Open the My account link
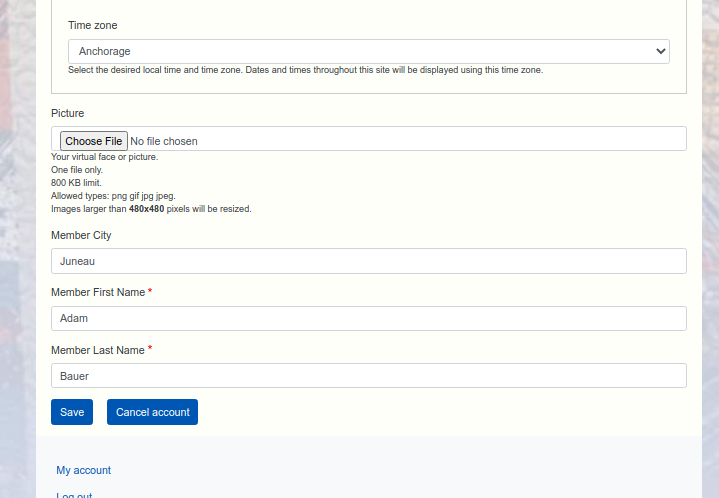This screenshot has height=498, width=719. (84, 470)
